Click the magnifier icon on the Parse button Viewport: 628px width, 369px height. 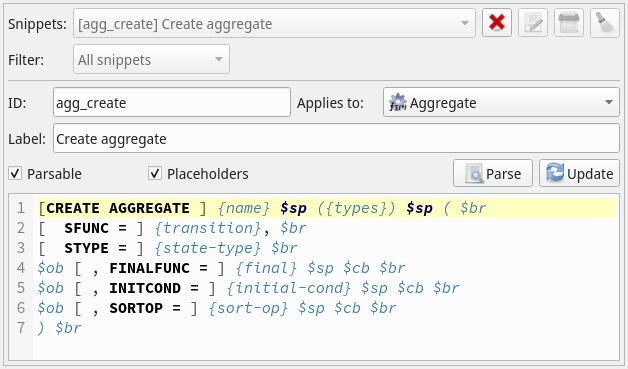474,174
